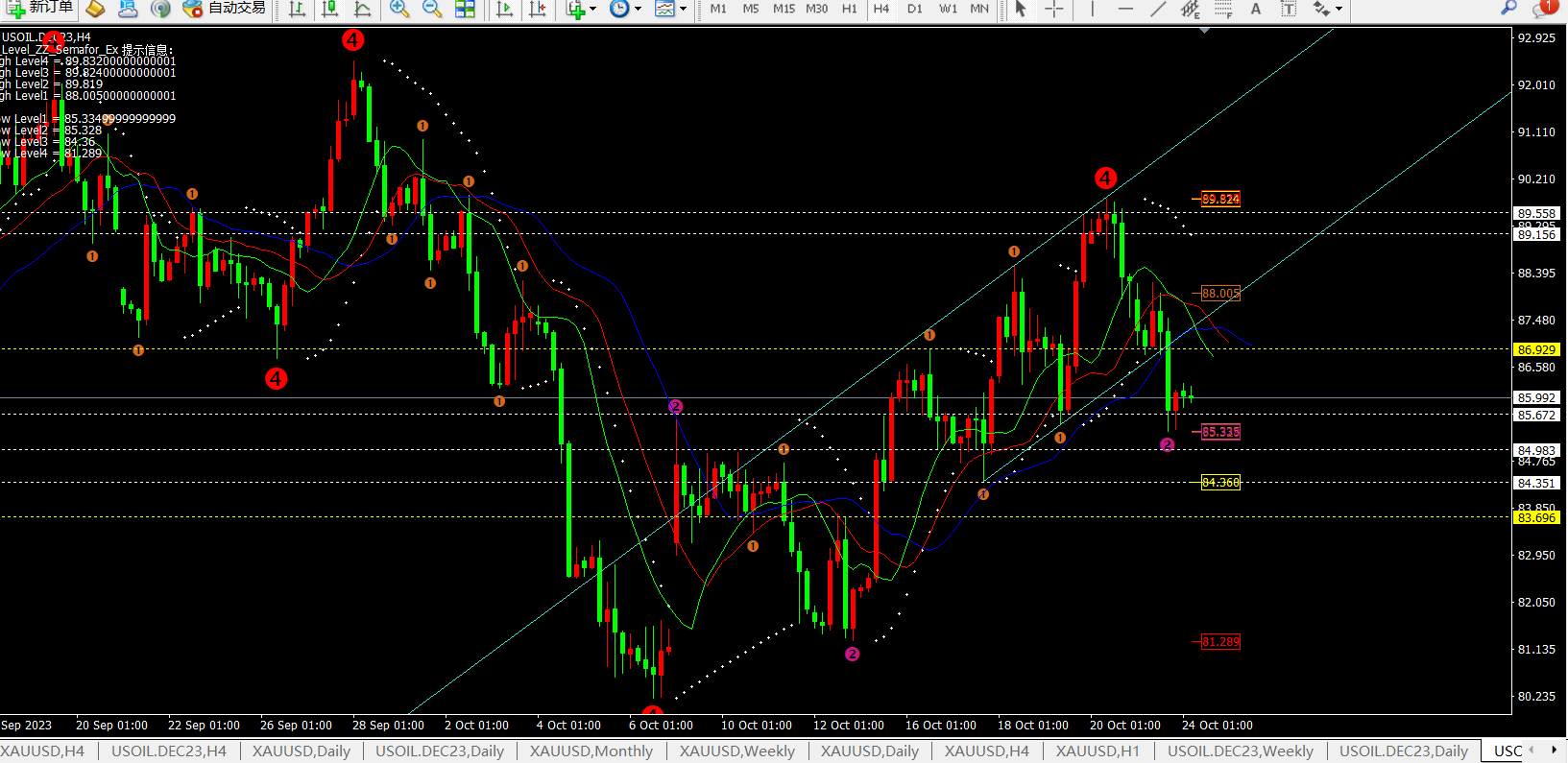Screen dimensions: 1568x763
Task: Switch timeframe to D1
Action: (915, 9)
